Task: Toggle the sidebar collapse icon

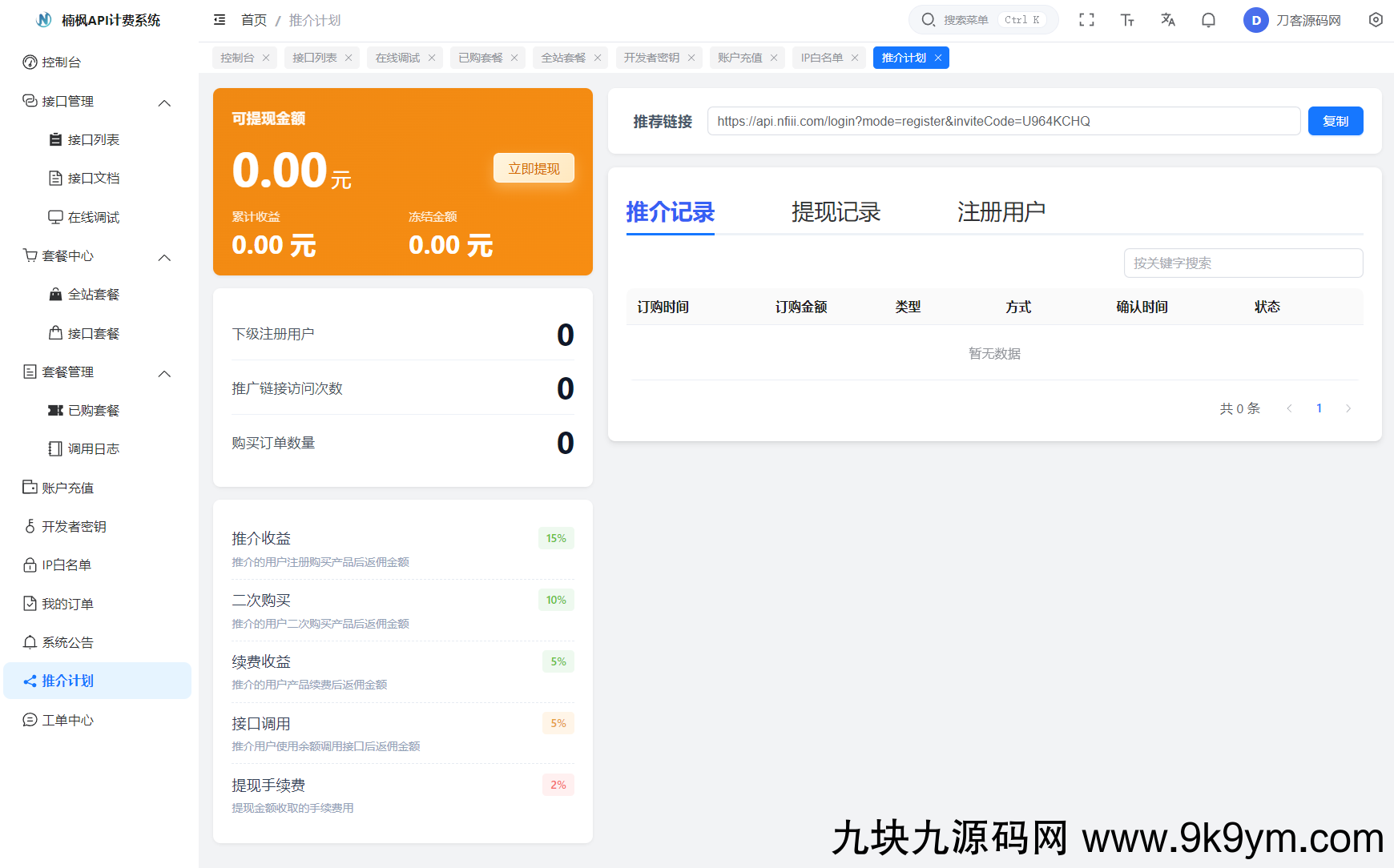Action: (x=220, y=20)
